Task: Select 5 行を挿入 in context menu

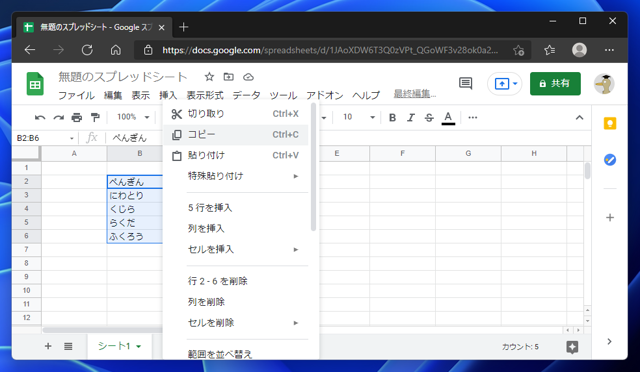Action: point(236,208)
